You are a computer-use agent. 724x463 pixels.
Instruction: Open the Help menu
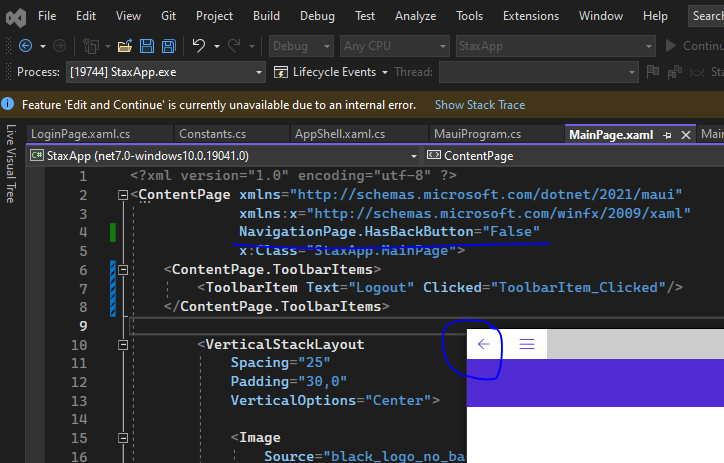pyautogui.click(x=655, y=16)
